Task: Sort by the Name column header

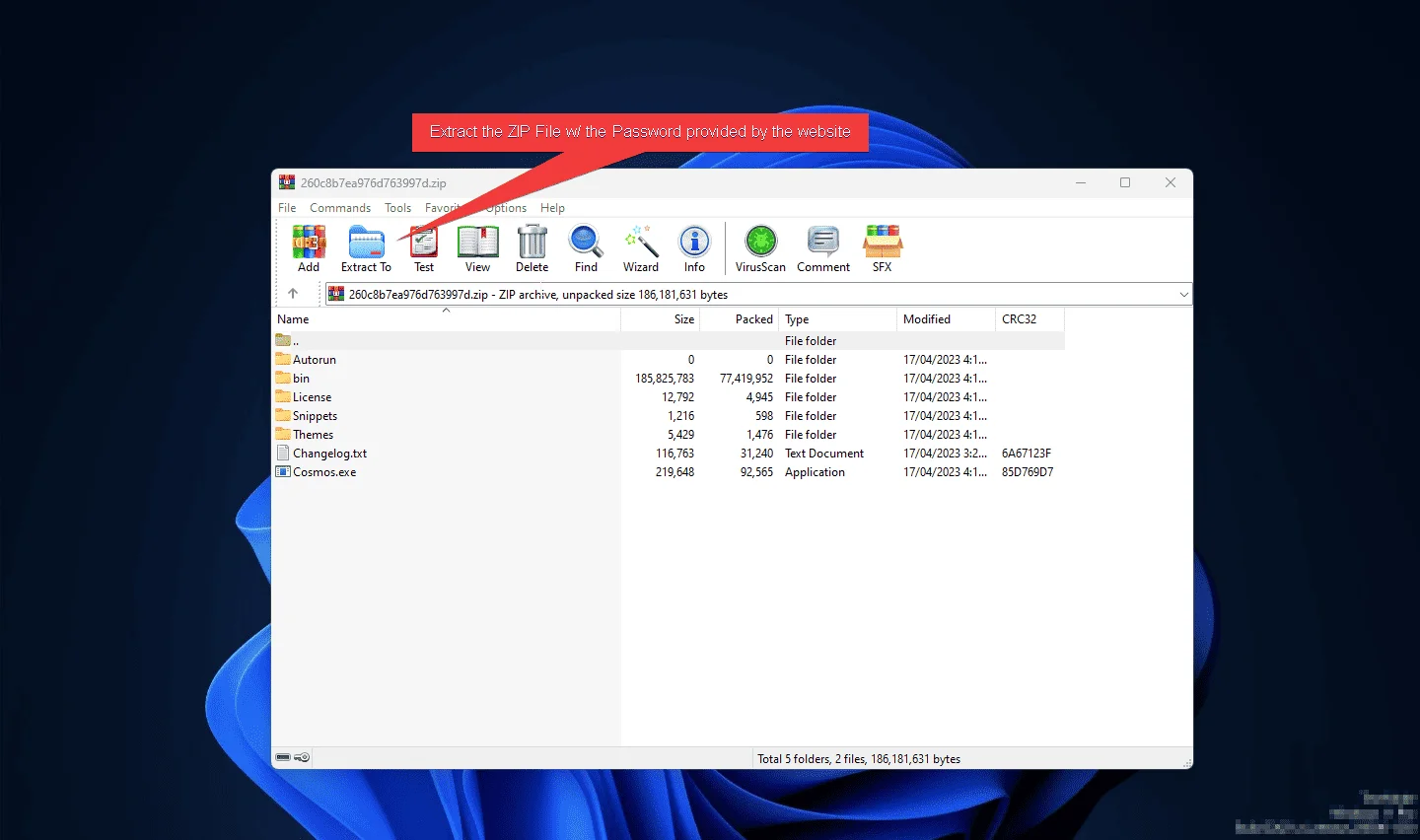Action: [446, 319]
